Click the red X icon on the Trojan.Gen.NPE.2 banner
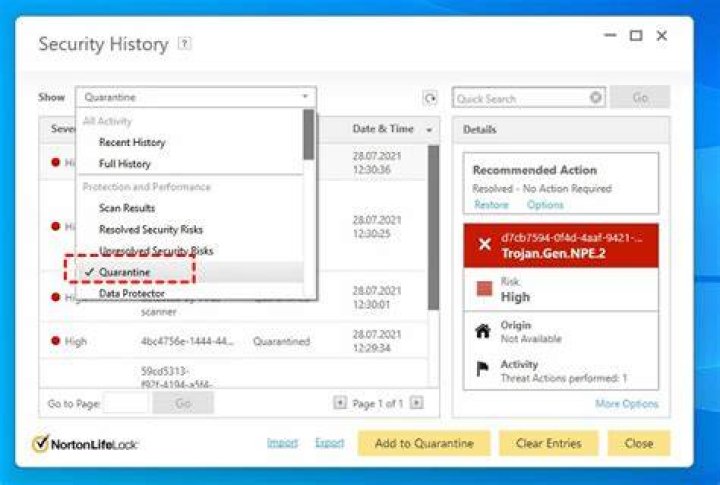This screenshot has width=720, height=485. click(x=485, y=244)
